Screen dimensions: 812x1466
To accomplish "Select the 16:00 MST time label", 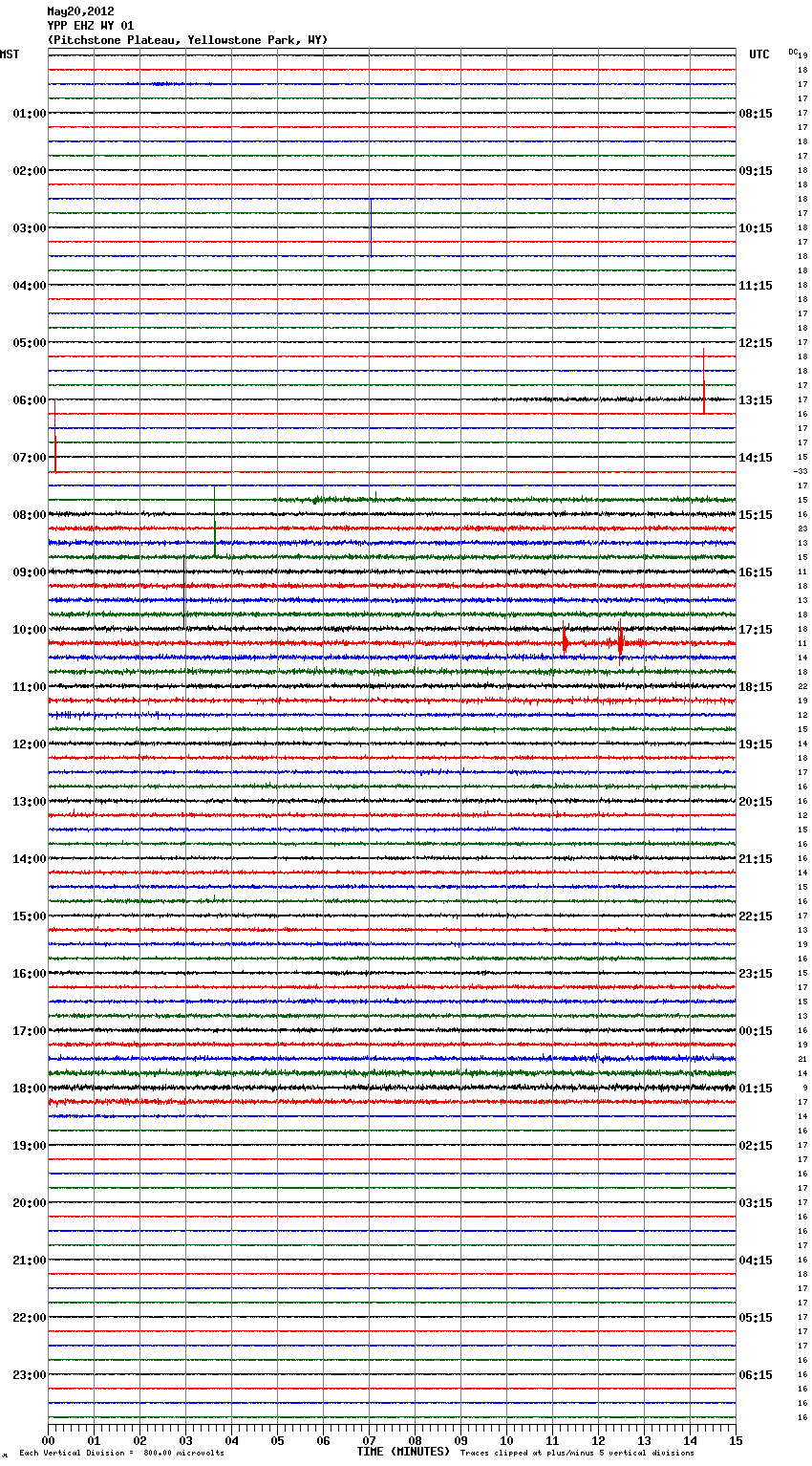I will click(x=30, y=974).
